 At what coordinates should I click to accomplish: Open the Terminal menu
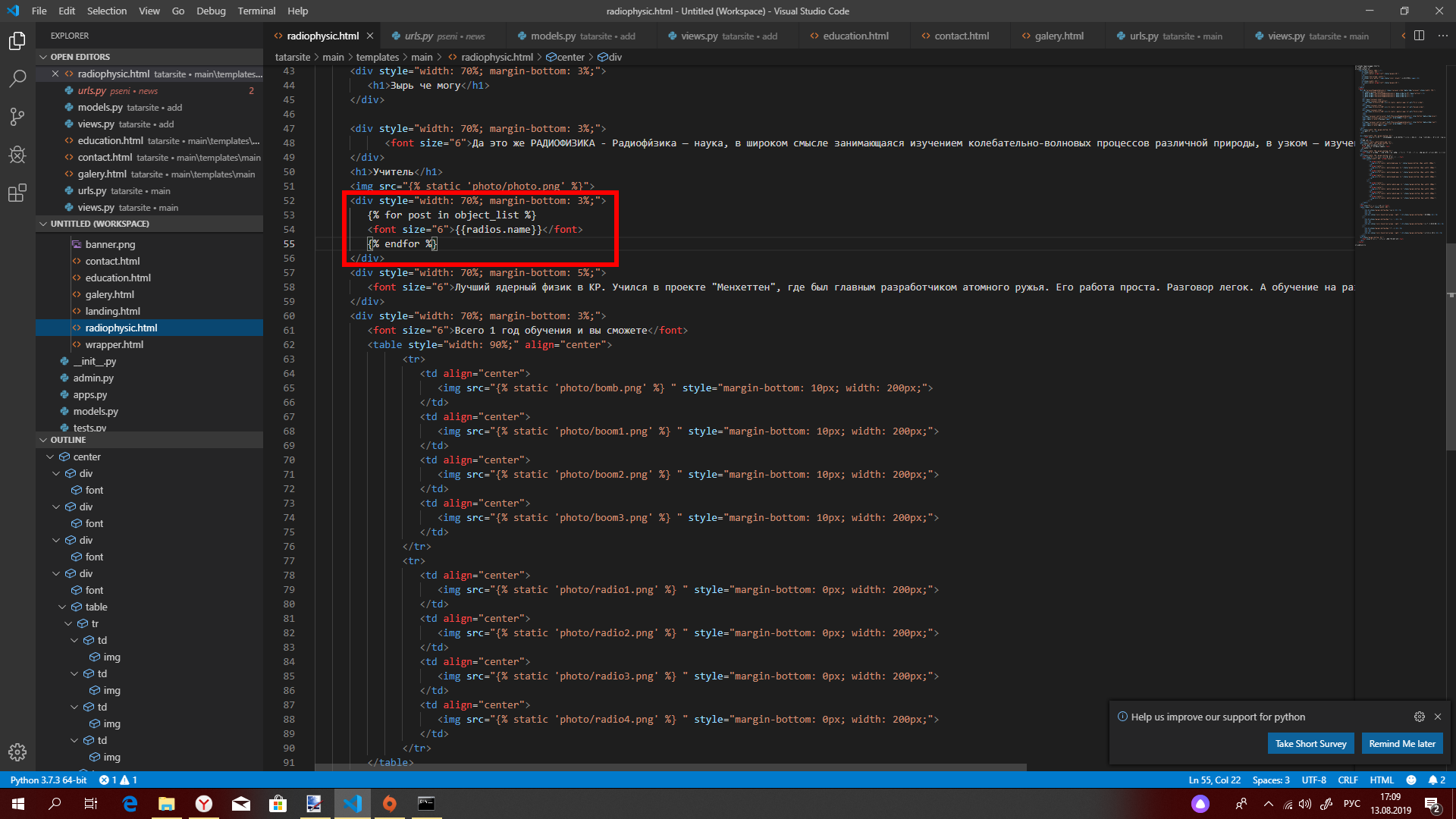click(256, 11)
